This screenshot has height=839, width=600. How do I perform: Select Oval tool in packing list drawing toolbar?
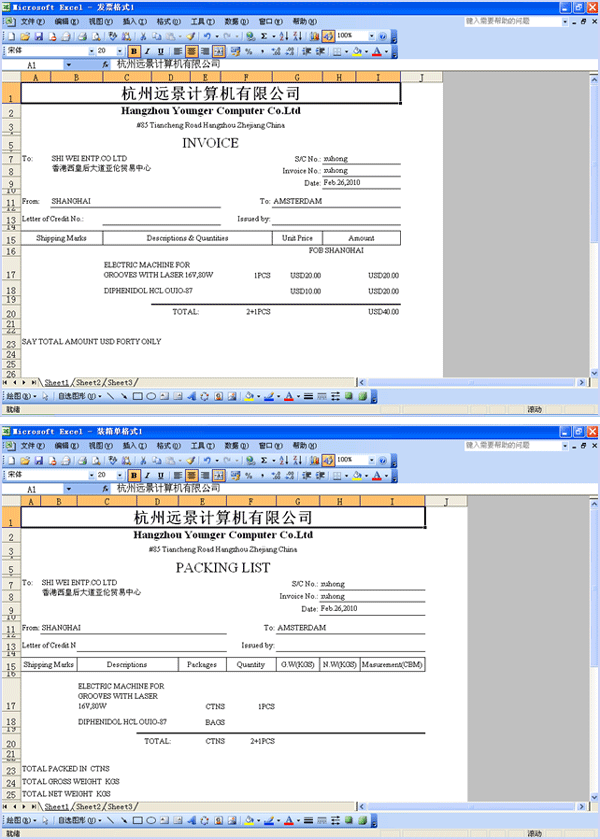click(151, 820)
